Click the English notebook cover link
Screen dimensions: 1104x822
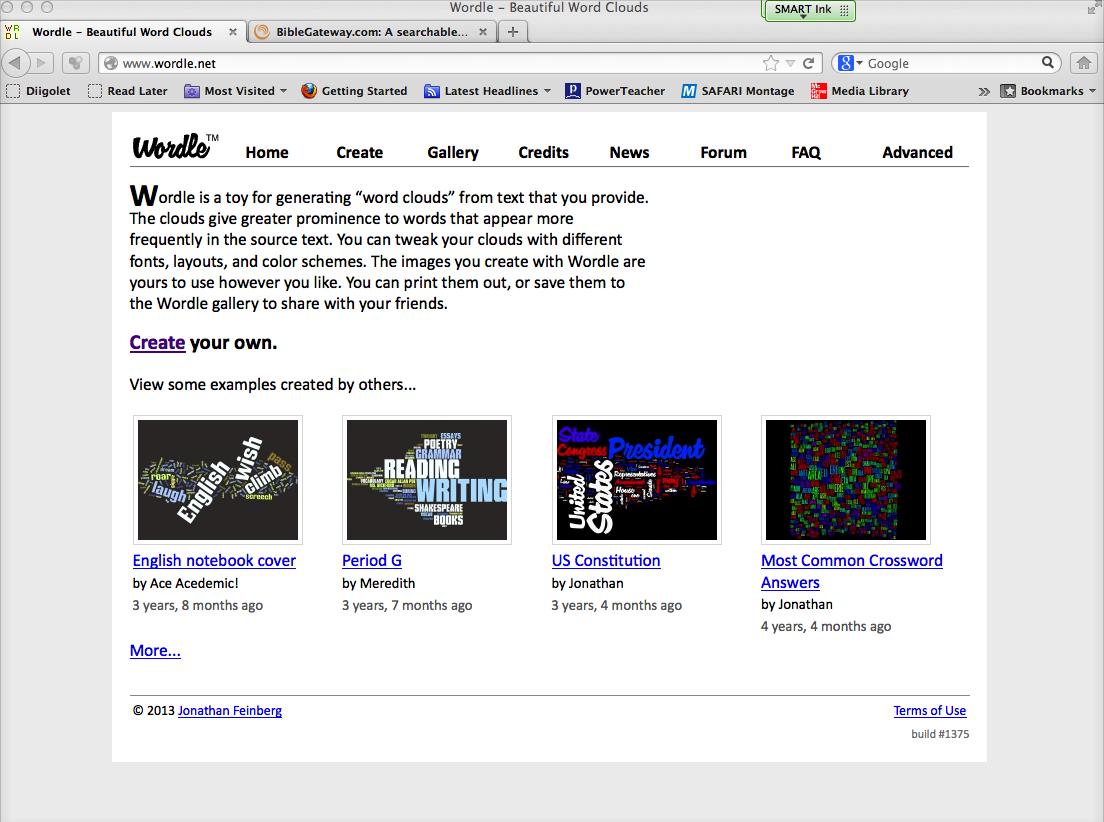tap(214, 561)
